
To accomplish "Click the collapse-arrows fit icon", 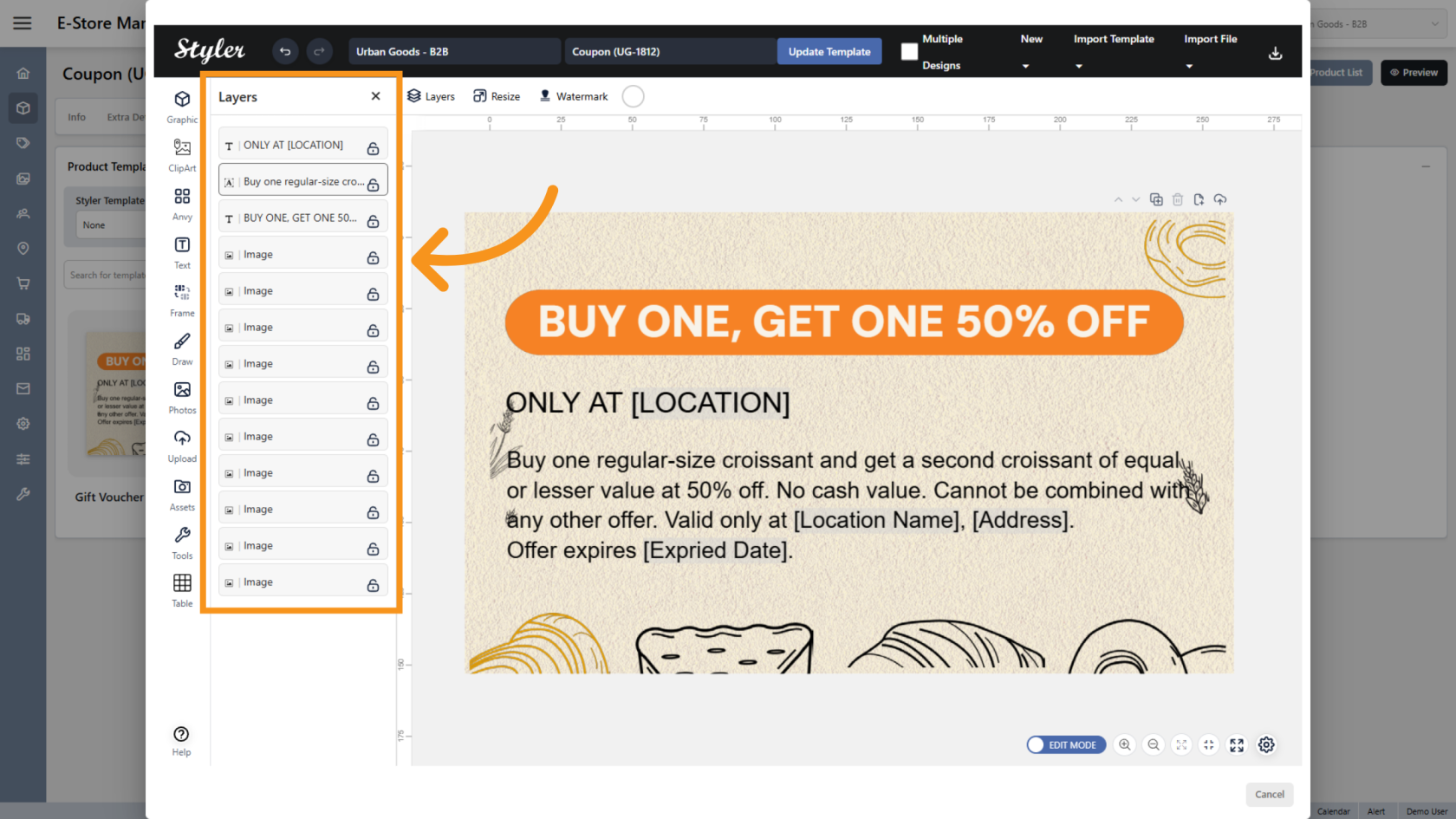I will click(x=1209, y=744).
